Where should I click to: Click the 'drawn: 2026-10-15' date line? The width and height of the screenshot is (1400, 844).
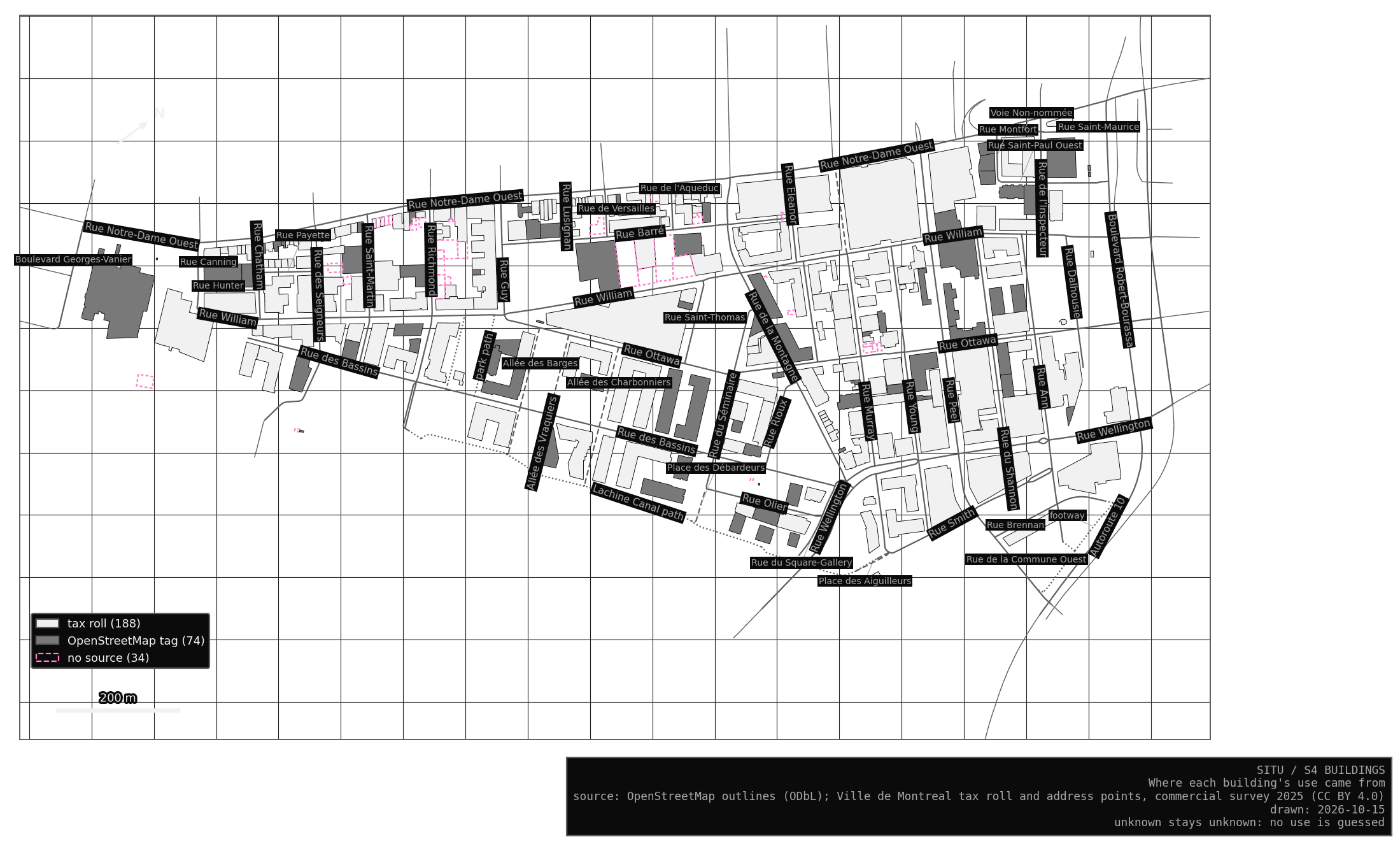pos(1327,810)
